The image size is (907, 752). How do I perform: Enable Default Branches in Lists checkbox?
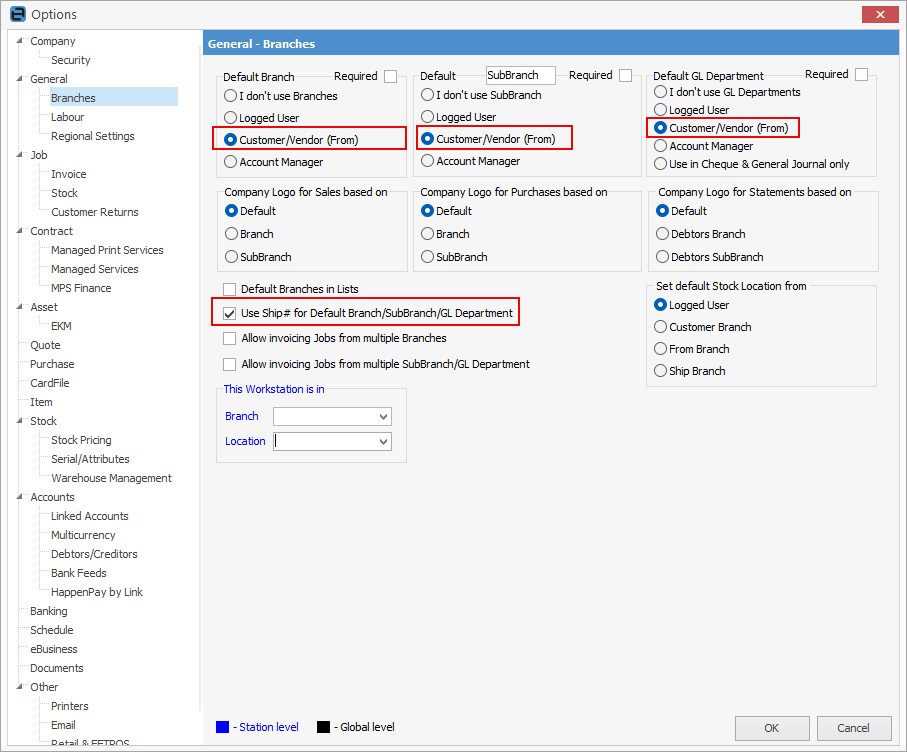[230, 289]
